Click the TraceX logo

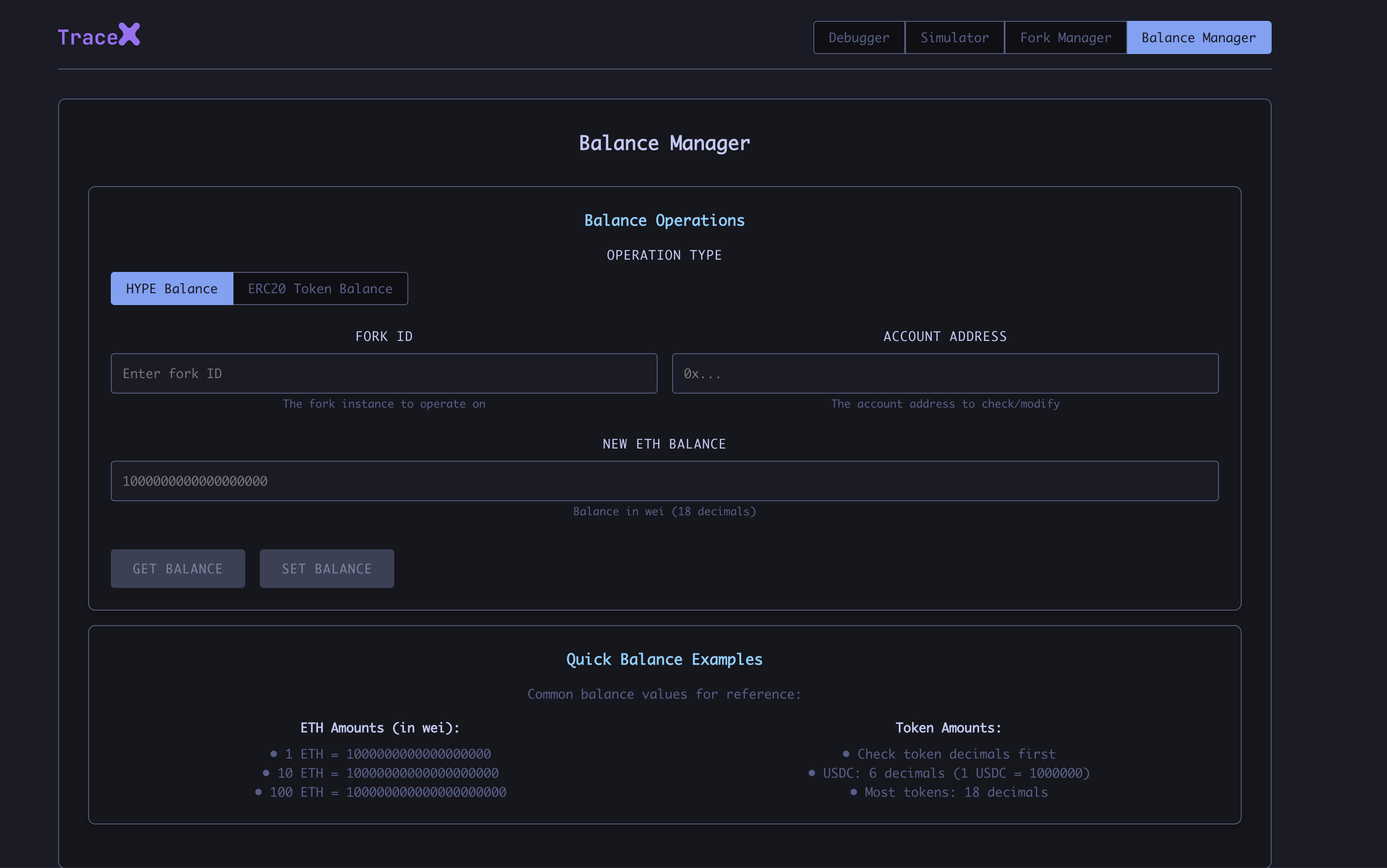[99, 35]
